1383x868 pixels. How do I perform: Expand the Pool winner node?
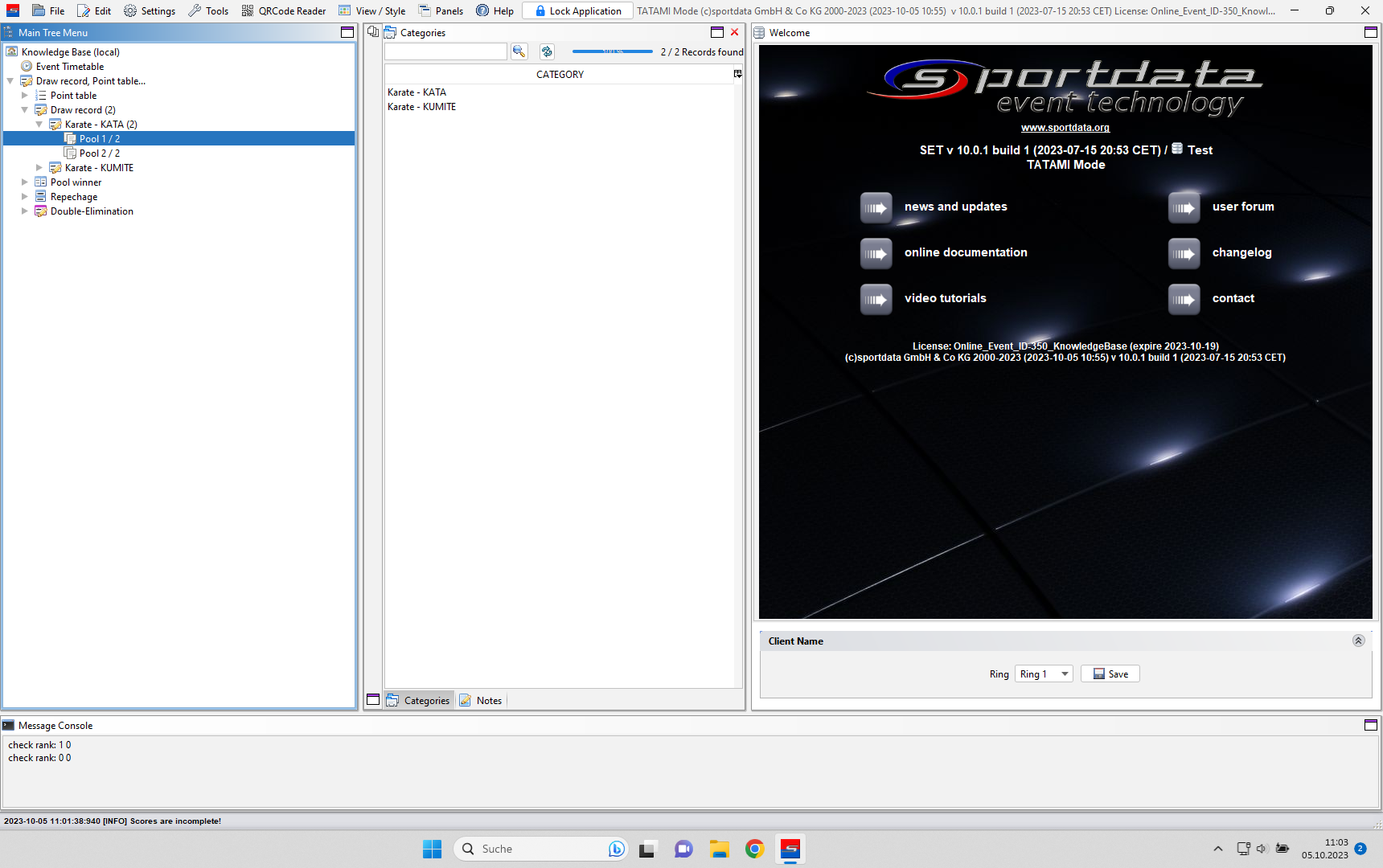click(24, 182)
